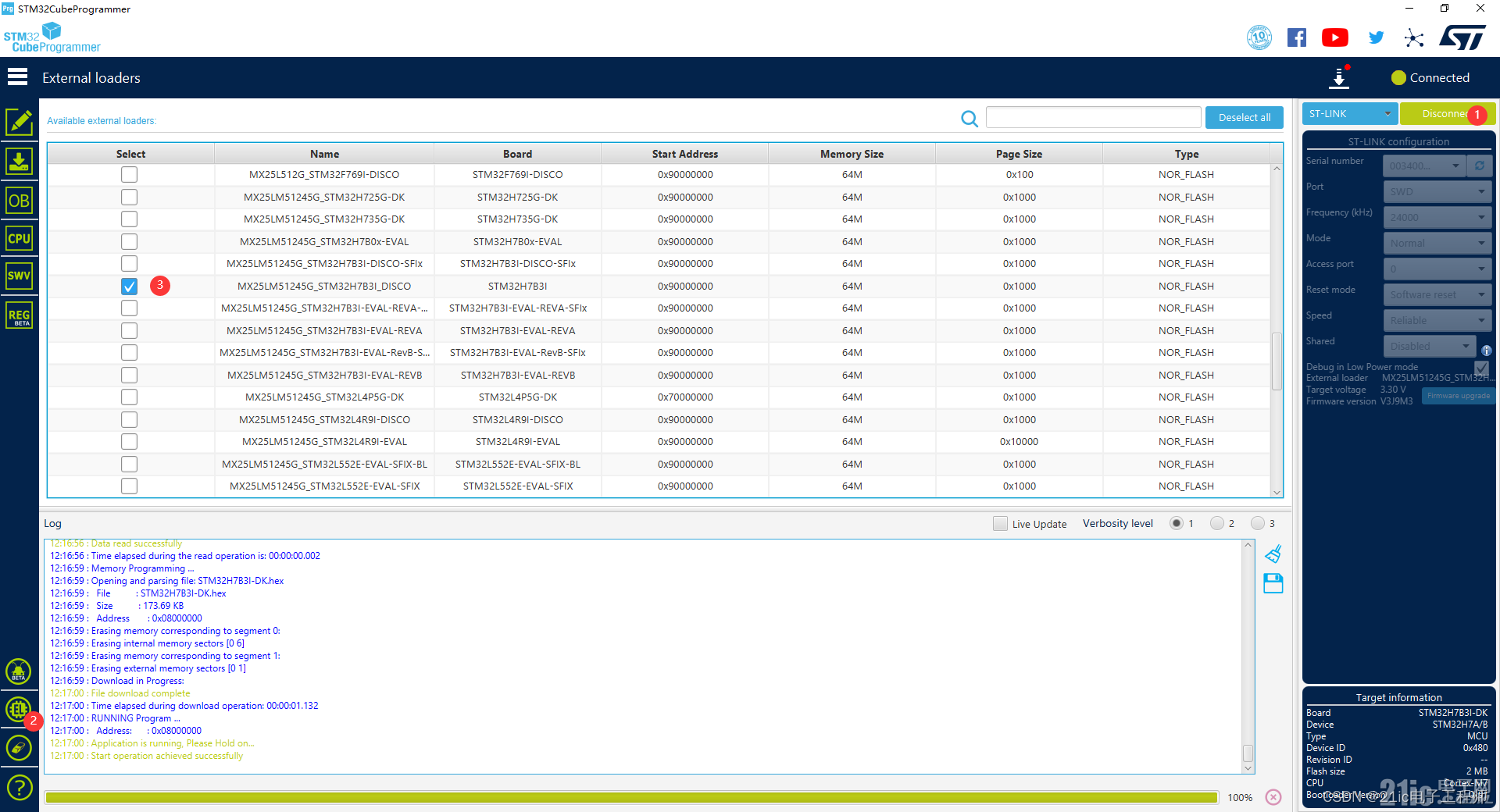Open the ST Facebook page icon

(1297, 37)
